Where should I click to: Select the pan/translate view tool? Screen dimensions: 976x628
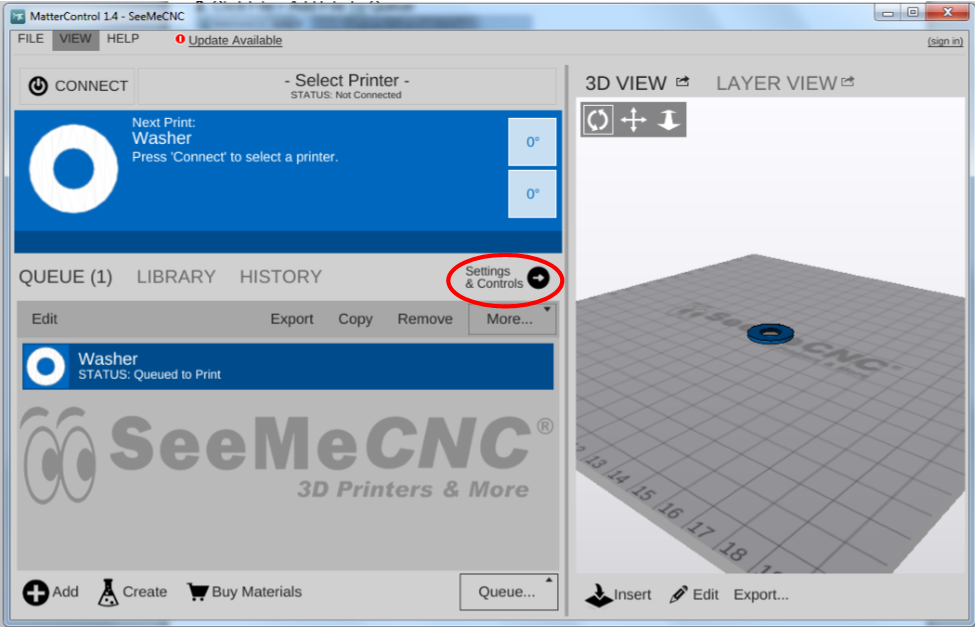point(633,120)
